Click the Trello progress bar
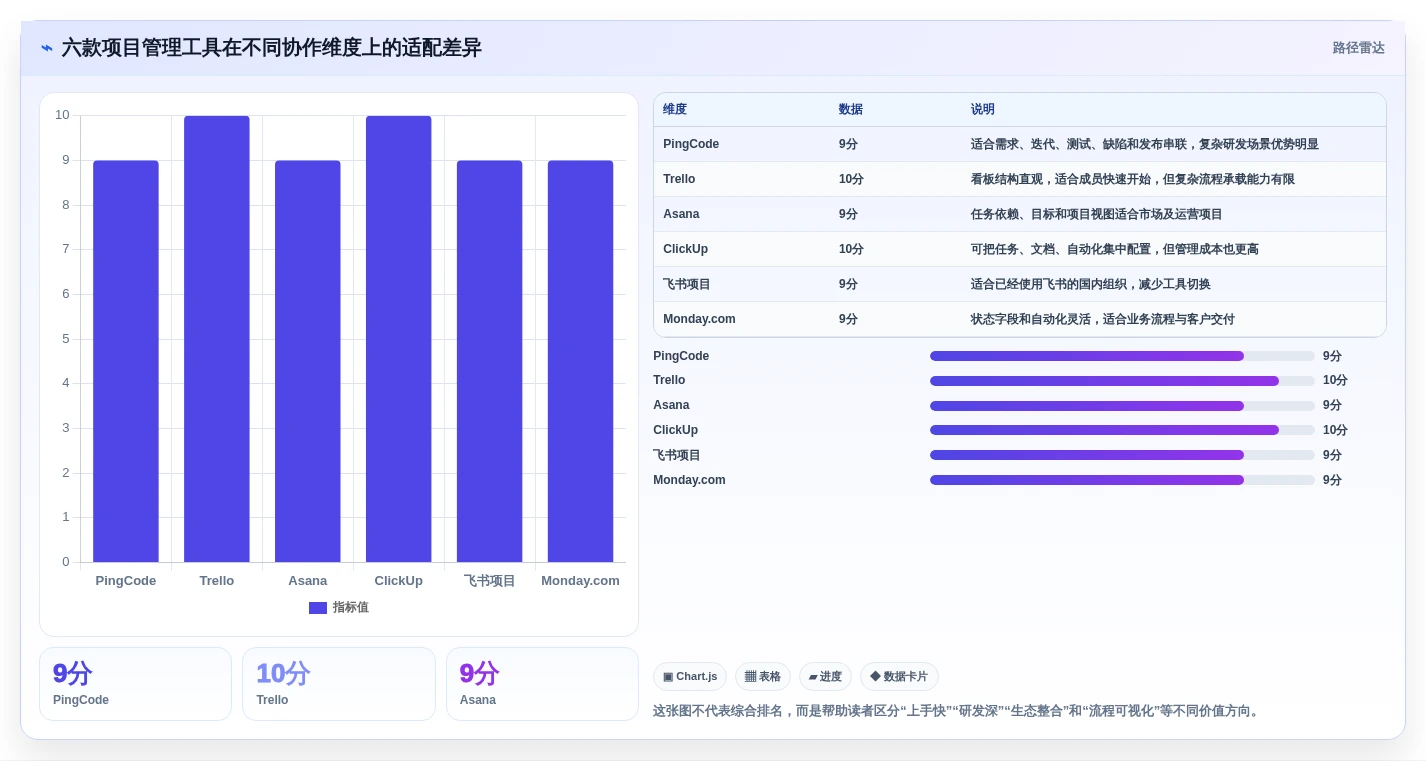This screenshot has height=761, width=1426. click(1122, 381)
